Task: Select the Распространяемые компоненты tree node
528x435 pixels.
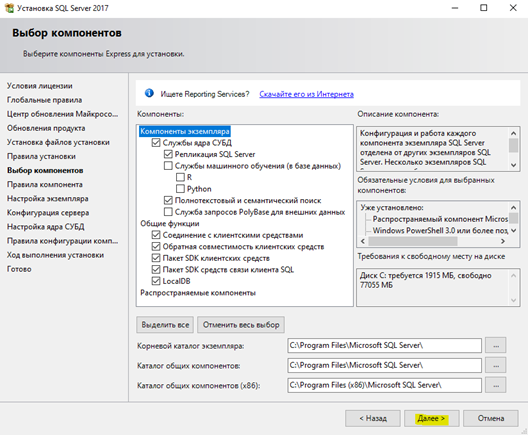Action: (198, 293)
